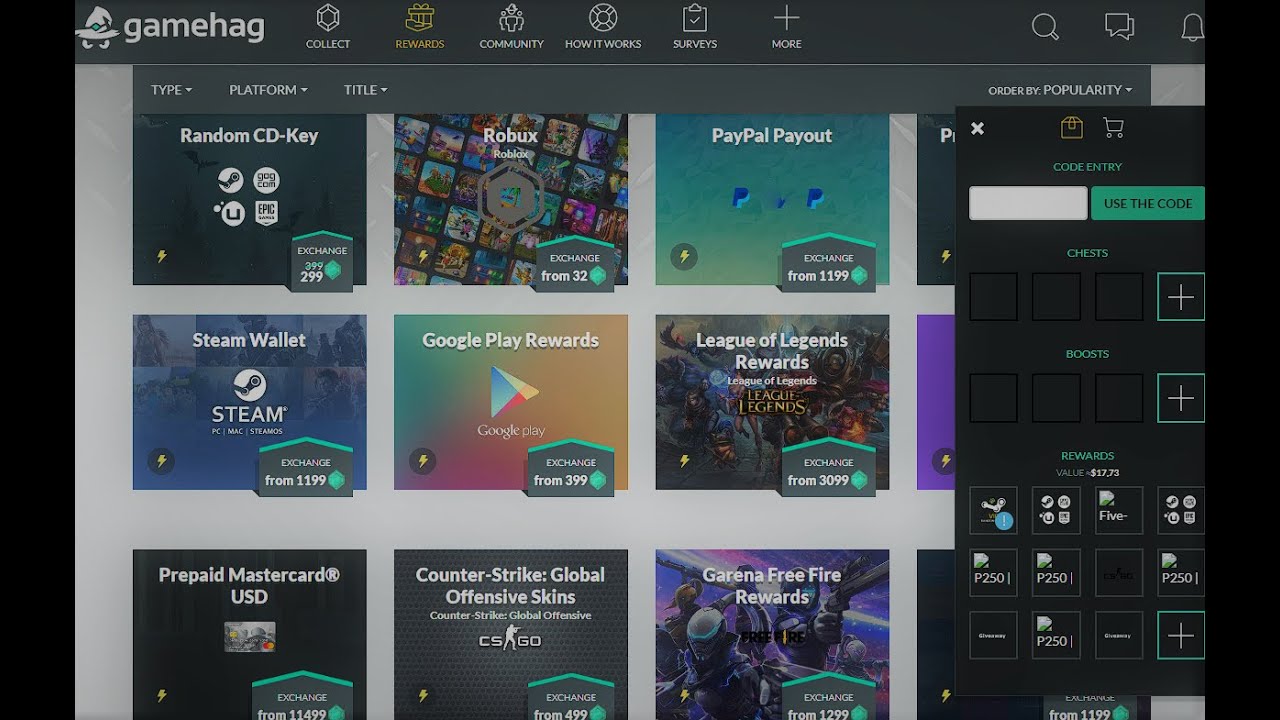Click the Use The Code button
Screen dimensions: 1280x720
[1148, 203]
